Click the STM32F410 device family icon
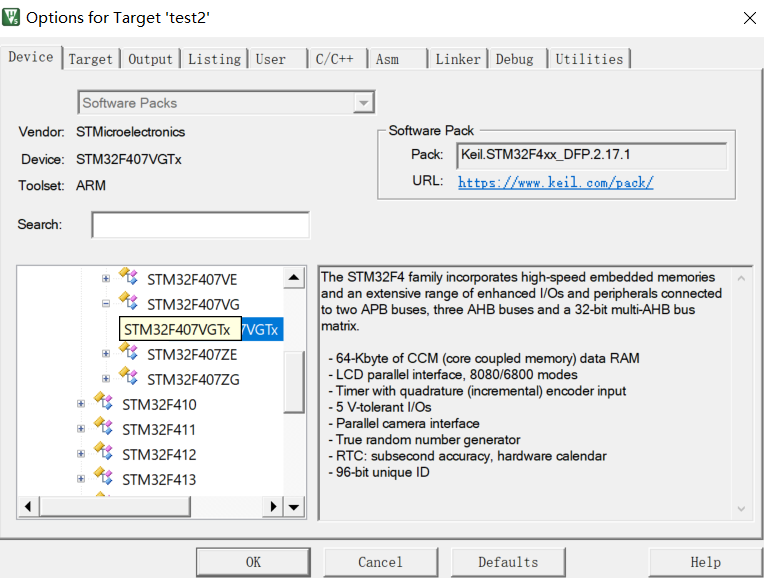Image resolution: width=764 pixels, height=578 pixels. point(103,401)
